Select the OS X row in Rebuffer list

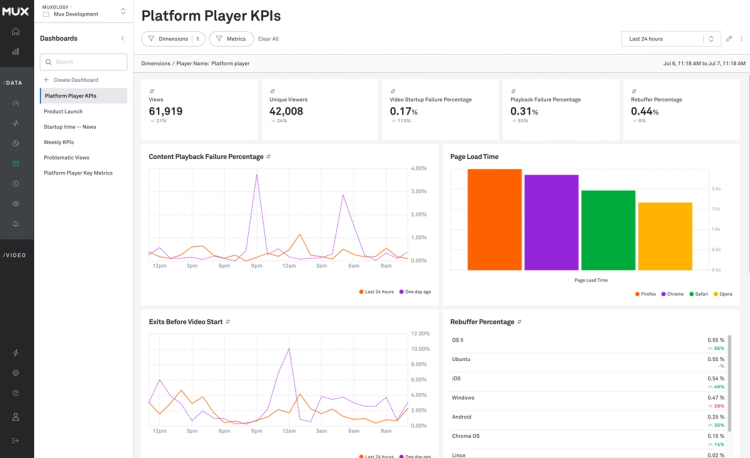tap(588, 344)
